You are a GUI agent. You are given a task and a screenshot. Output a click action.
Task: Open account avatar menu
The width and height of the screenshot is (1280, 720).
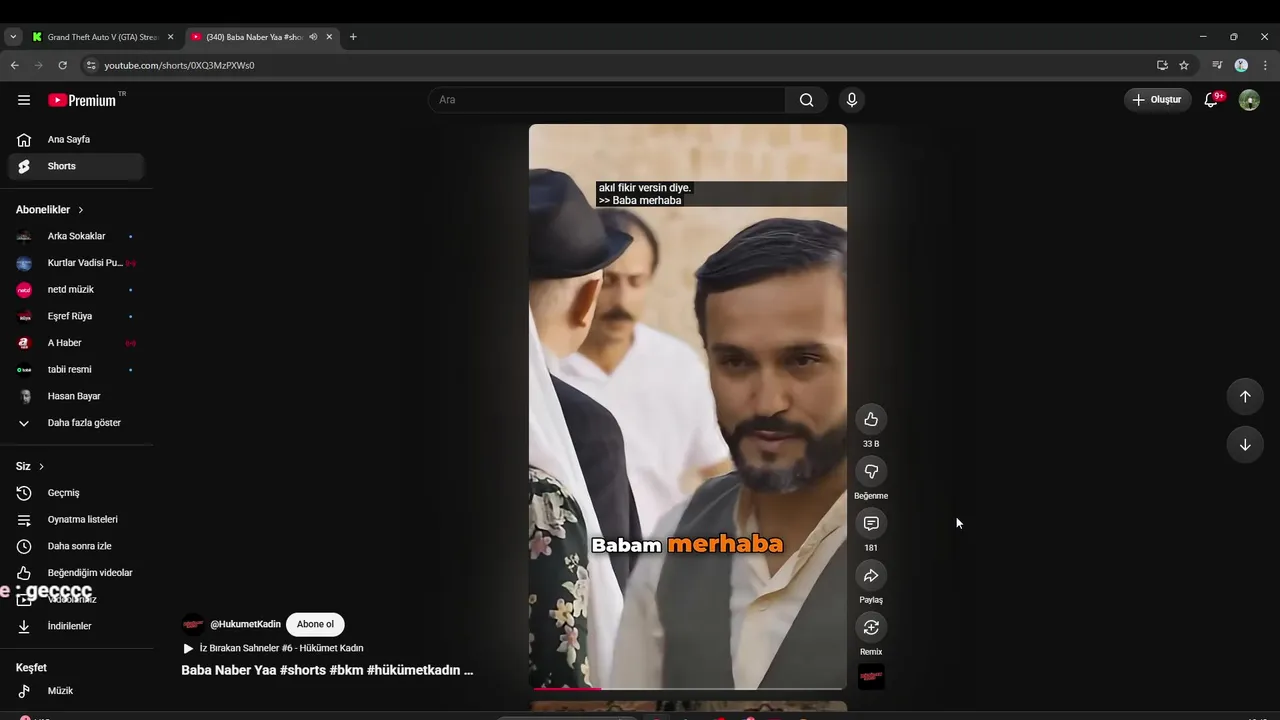coord(1249,100)
